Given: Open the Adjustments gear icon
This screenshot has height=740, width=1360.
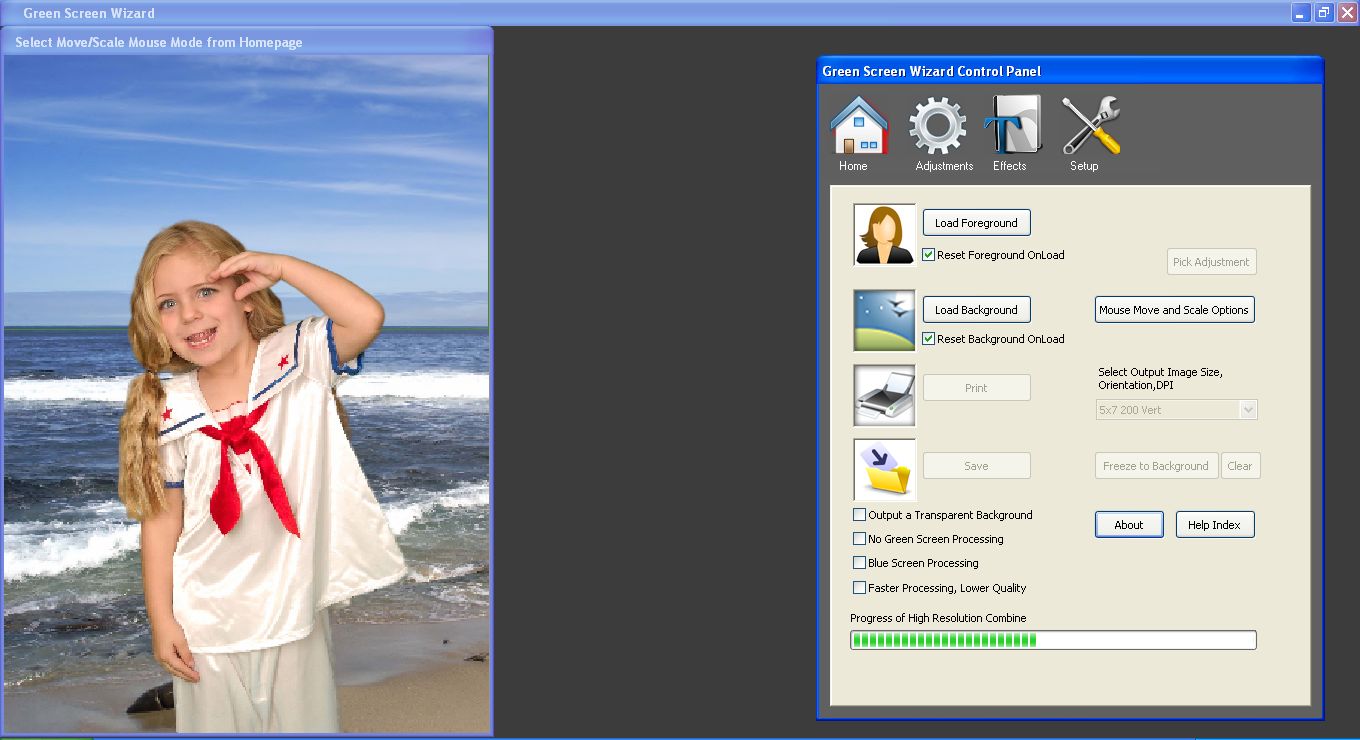Looking at the screenshot, I should pos(938,126).
